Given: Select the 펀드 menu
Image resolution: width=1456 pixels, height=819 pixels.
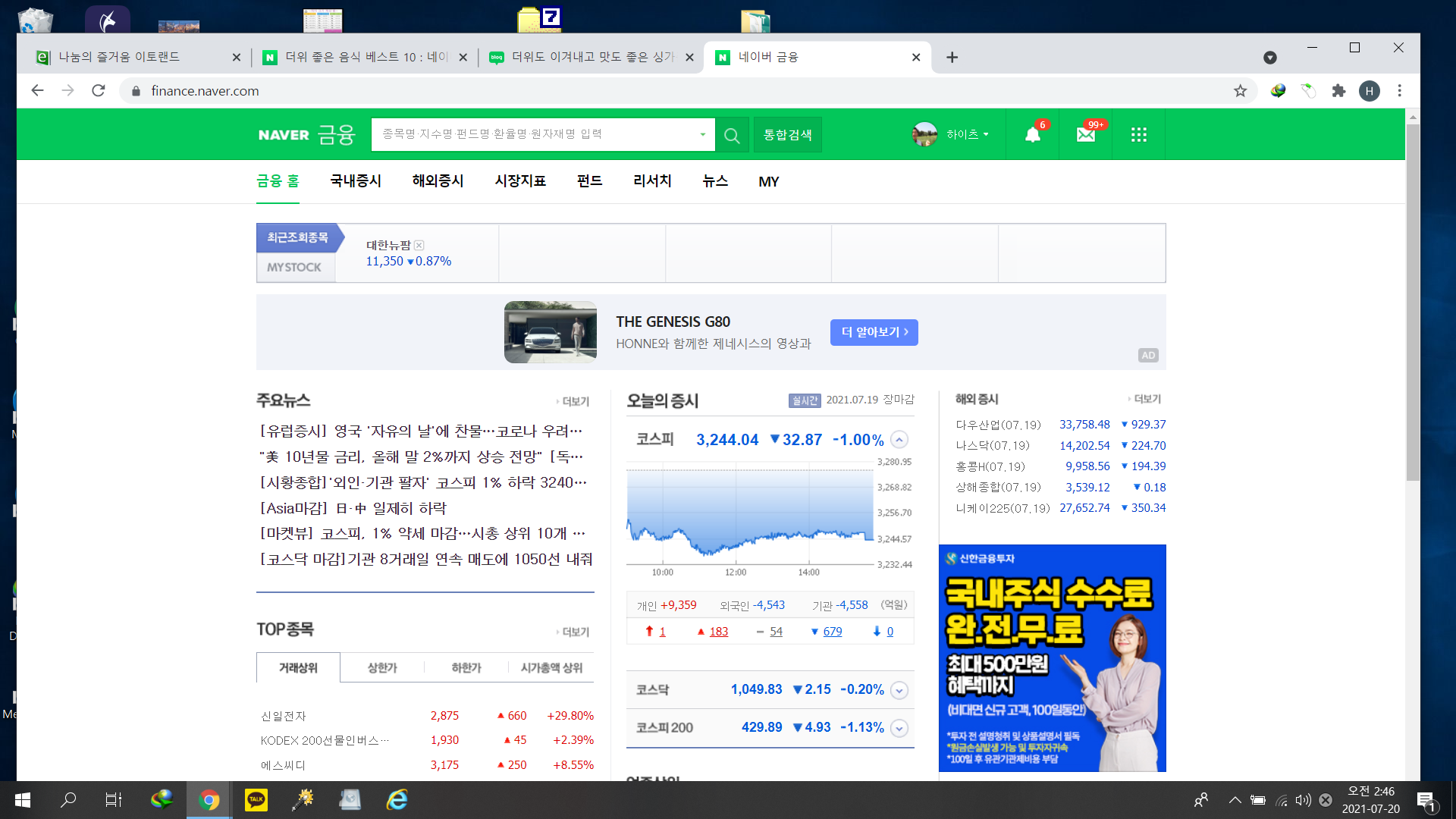Looking at the screenshot, I should click(589, 181).
